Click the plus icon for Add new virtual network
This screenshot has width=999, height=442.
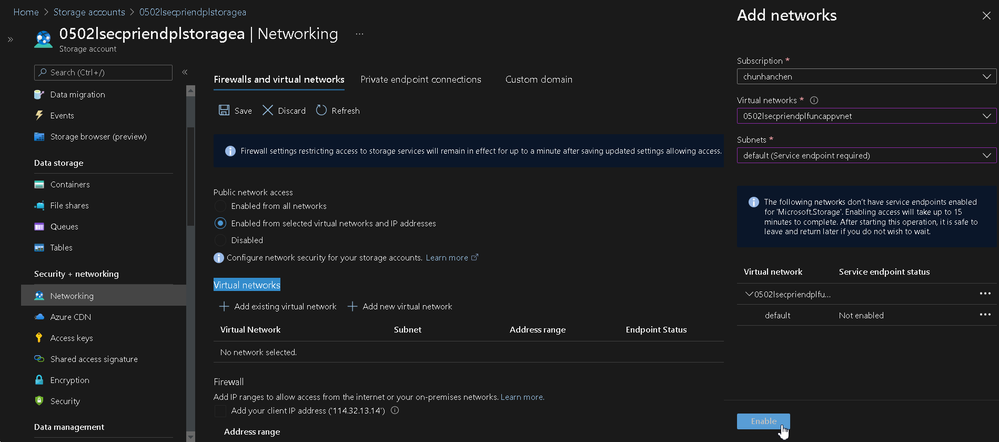[x=352, y=306]
